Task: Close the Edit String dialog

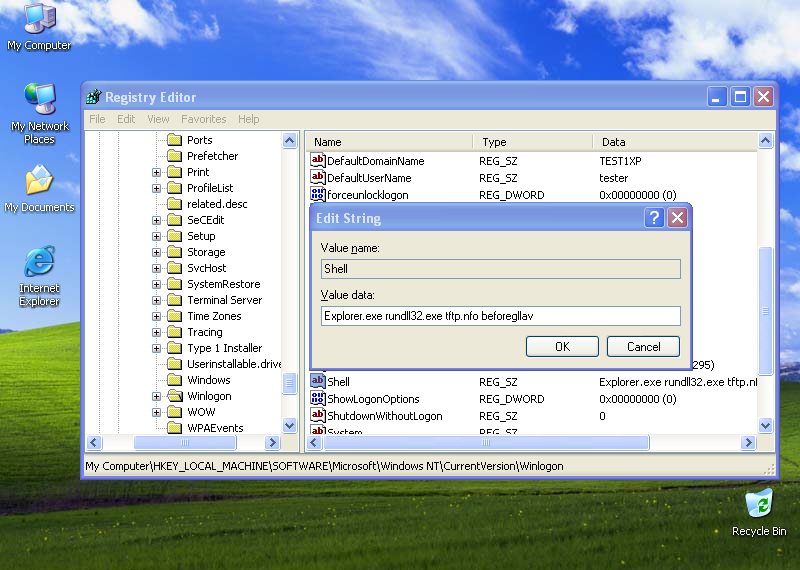Action: pos(677,218)
